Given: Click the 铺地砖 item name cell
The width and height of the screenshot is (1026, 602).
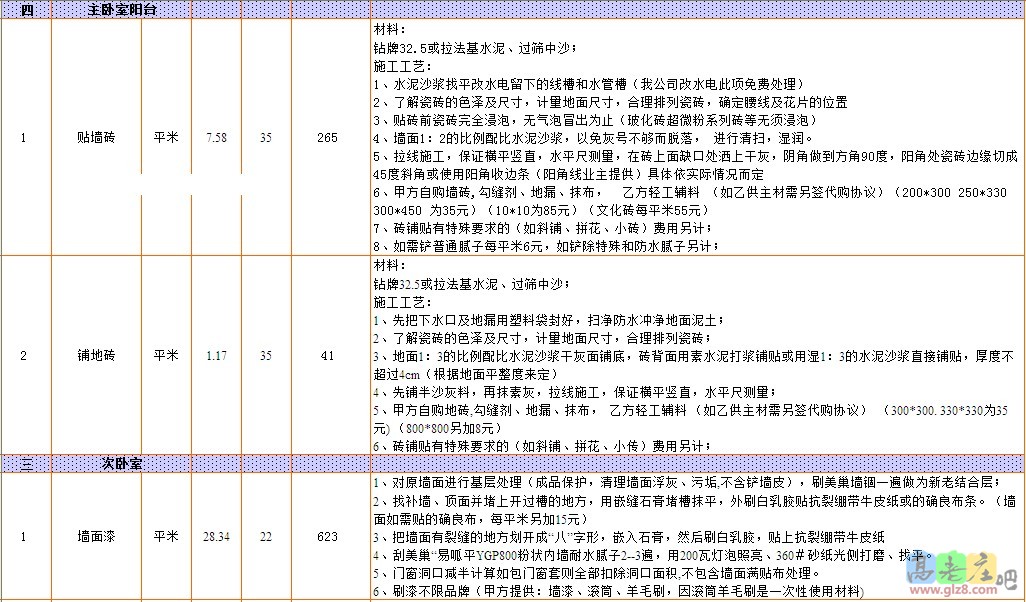Looking at the screenshot, I should [x=96, y=354].
